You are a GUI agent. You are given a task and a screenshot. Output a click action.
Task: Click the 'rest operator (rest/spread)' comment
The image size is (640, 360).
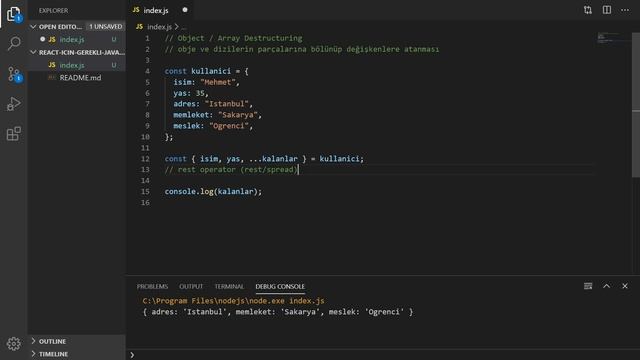[231, 169]
